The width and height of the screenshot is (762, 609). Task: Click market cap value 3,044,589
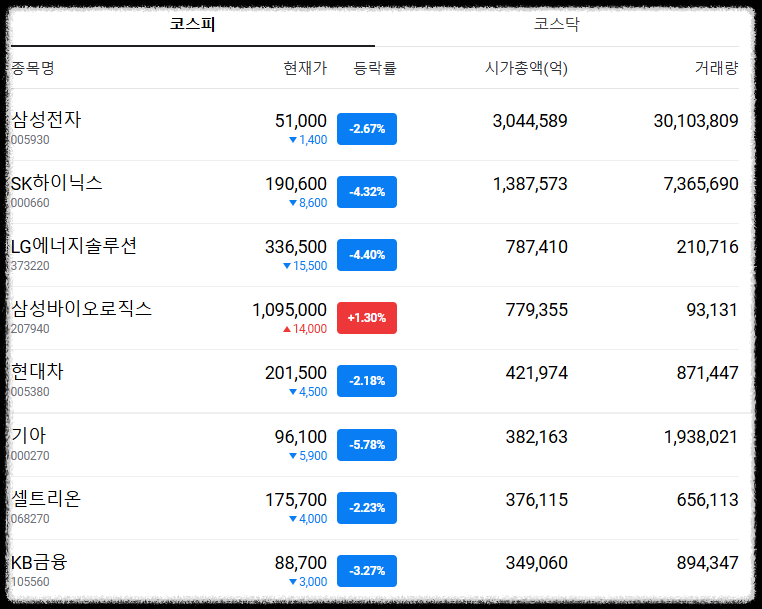[x=530, y=121]
